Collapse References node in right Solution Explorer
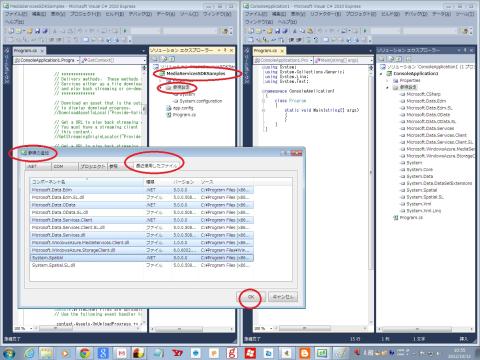 pos(388,87)
